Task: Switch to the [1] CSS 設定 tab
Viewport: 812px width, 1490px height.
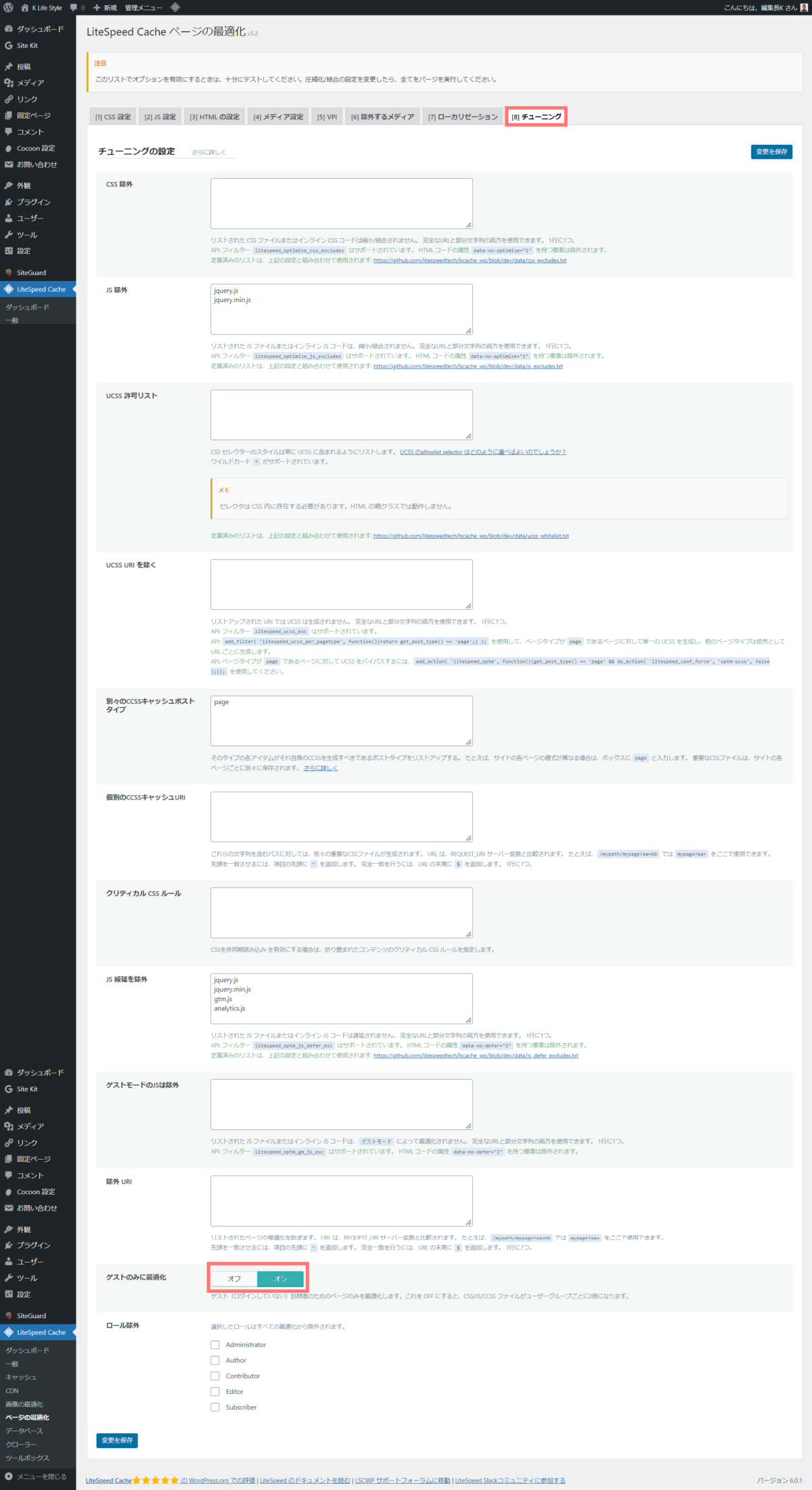Action: point(113,116)
